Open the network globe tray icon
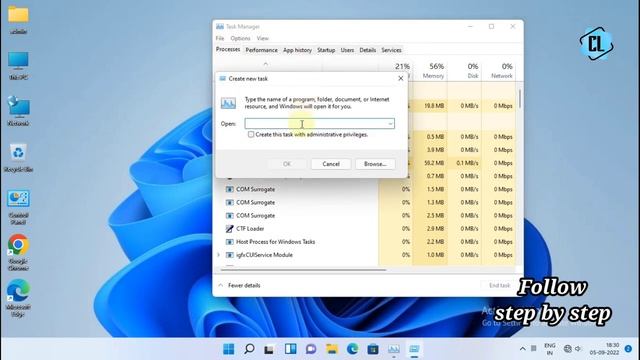Screen dimensions: 640x360 567,349
